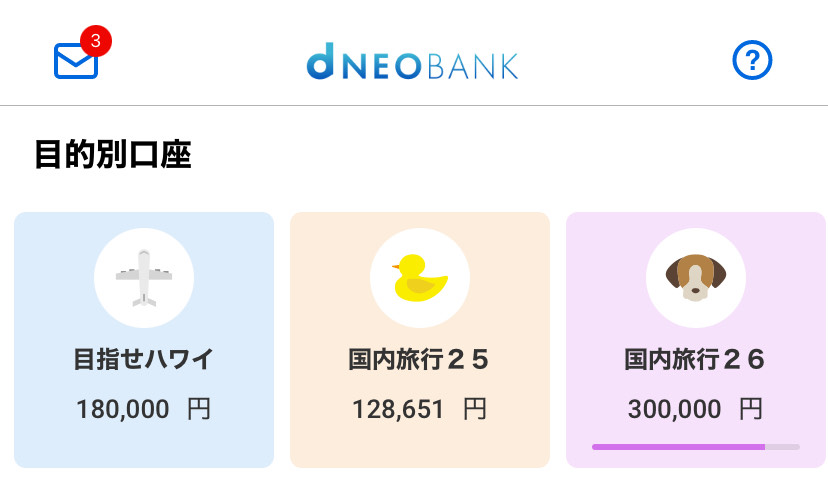Open the 国内旅行26 account title
This screenshot has width=828, height=502.
coord(696,359)
